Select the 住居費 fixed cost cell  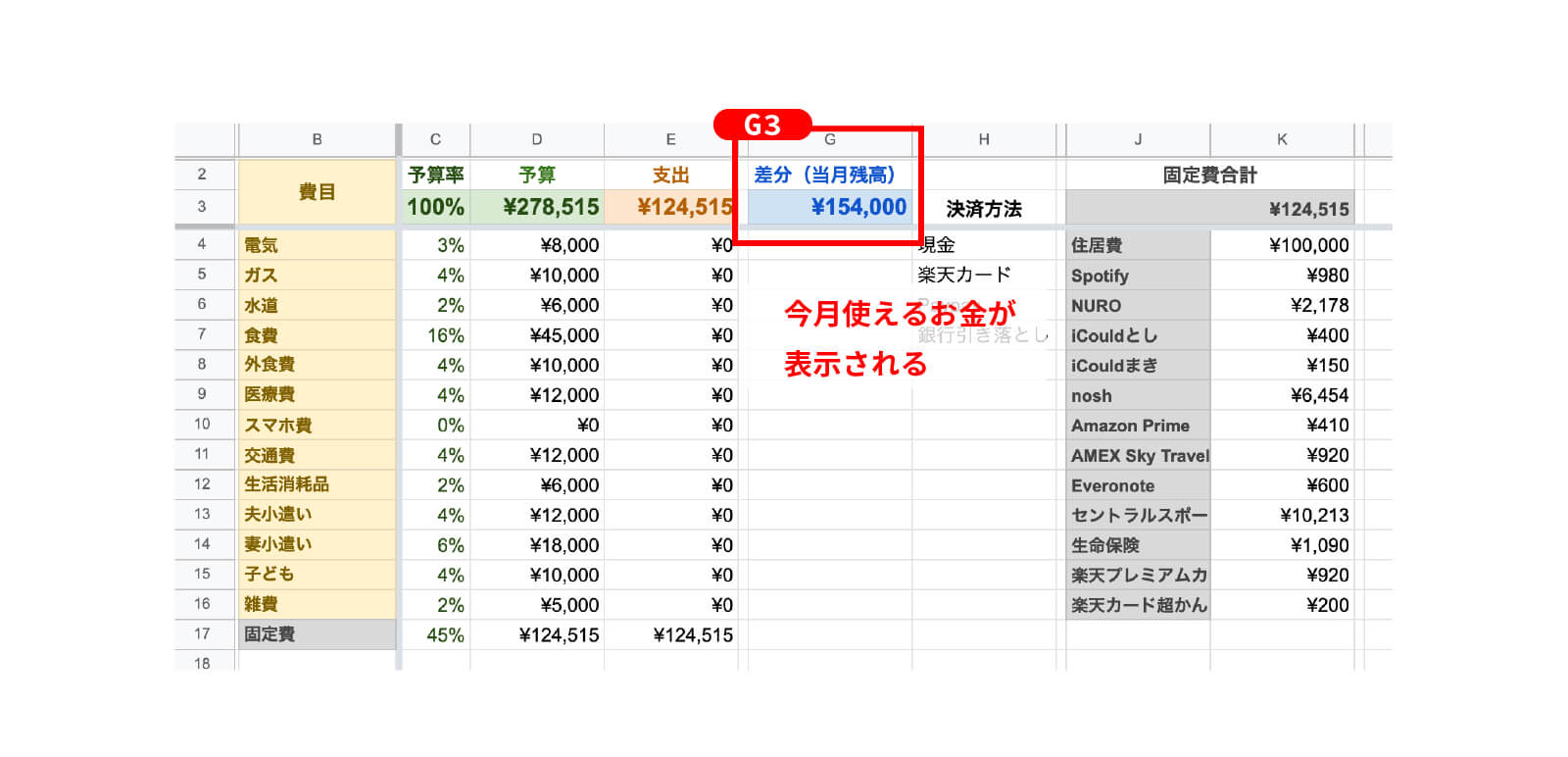pyautogui.click(x=1139, y=245)
